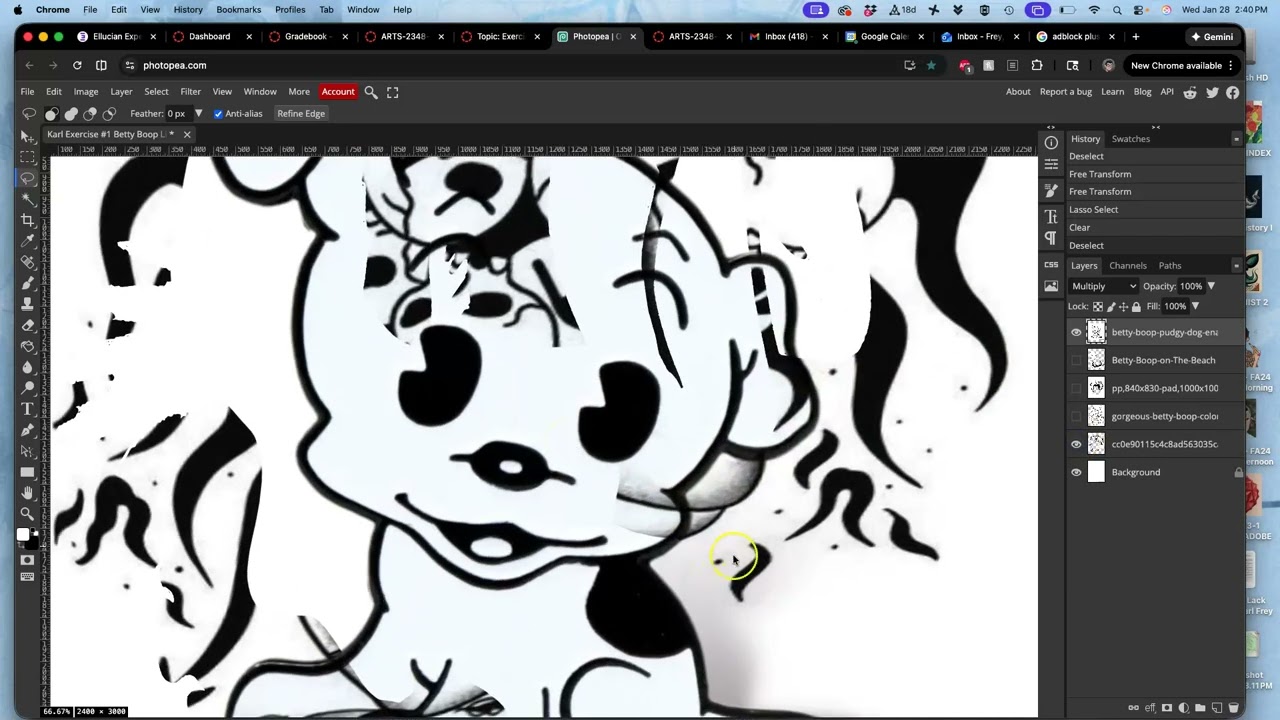
Task: Show the Betty-Boop-on-The-Beach layer
Action: pos(1076,361)
